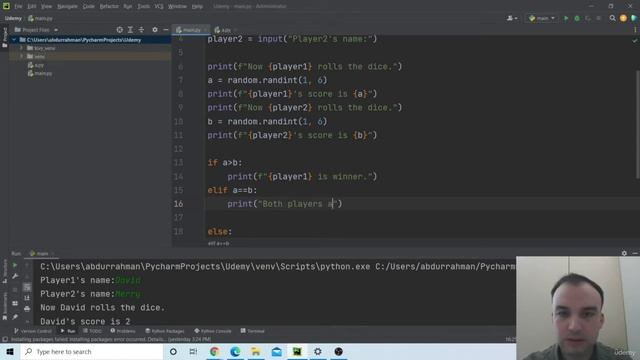Viewport: 640px width, 360px height.
Task: Expand the venv folder in the project tree
Action: (22, 56)
